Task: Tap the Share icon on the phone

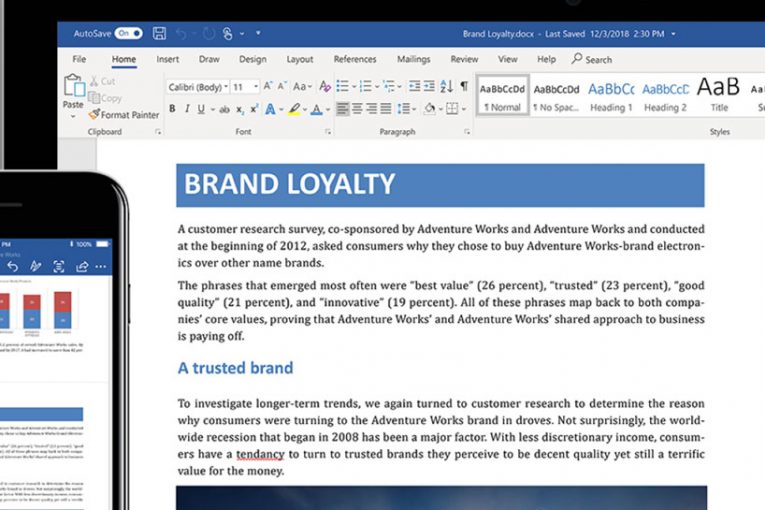Action: pyautogui.click(x=82, y=266)
